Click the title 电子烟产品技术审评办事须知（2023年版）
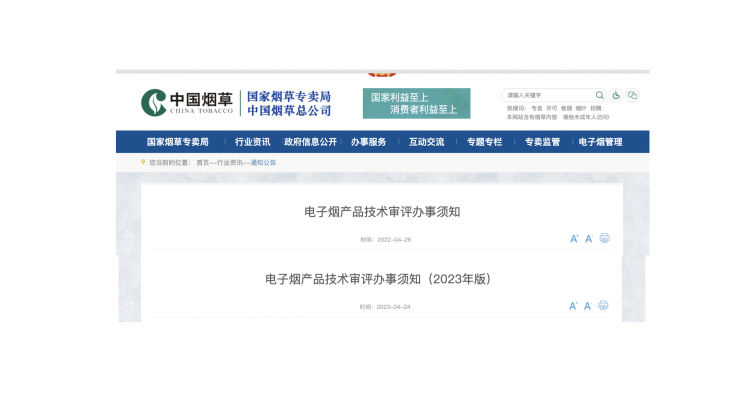The image size is (750, 414). [378, 279]
